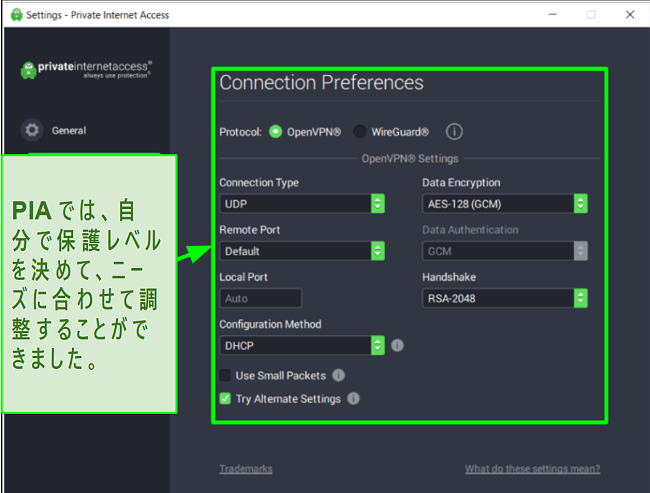This screenshot has height=493, width=650.
Task: Select the WireGuard protocol radio button
Action: click(x=359, y=132)
